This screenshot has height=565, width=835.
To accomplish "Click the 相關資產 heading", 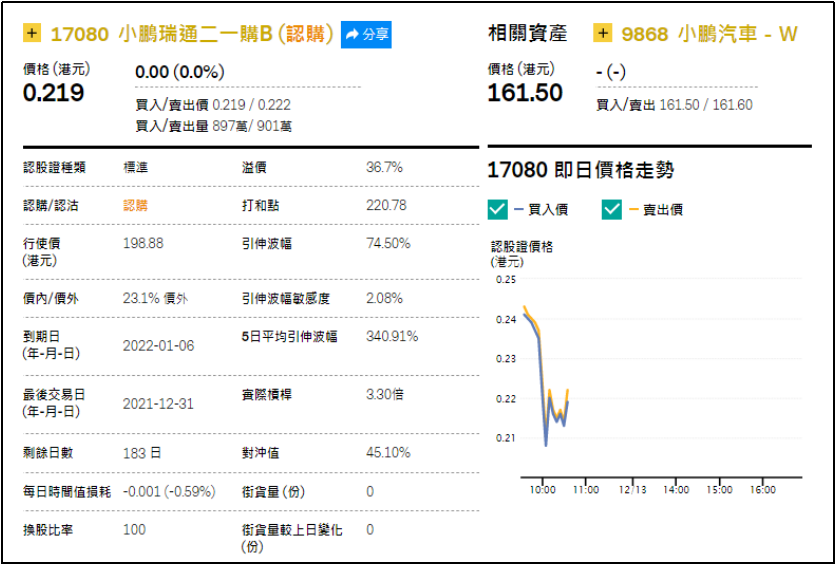I will (527, 34).
